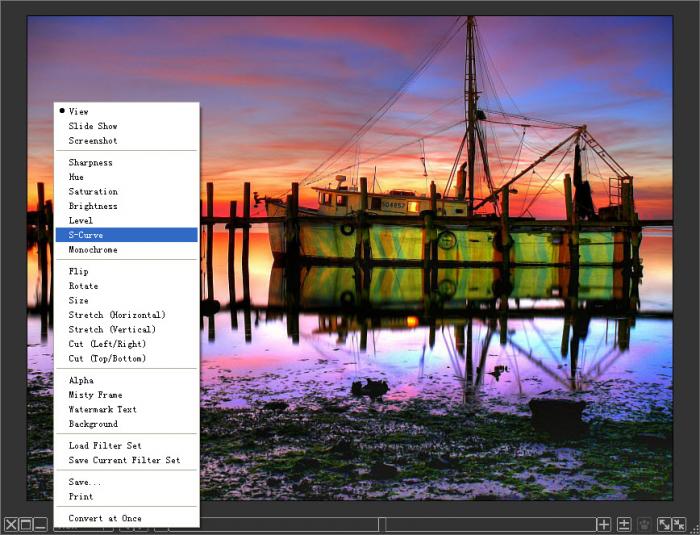Click the shrink arrows icon
The height and width of the screenshot is (535, 700).
(x=679, y=524)
